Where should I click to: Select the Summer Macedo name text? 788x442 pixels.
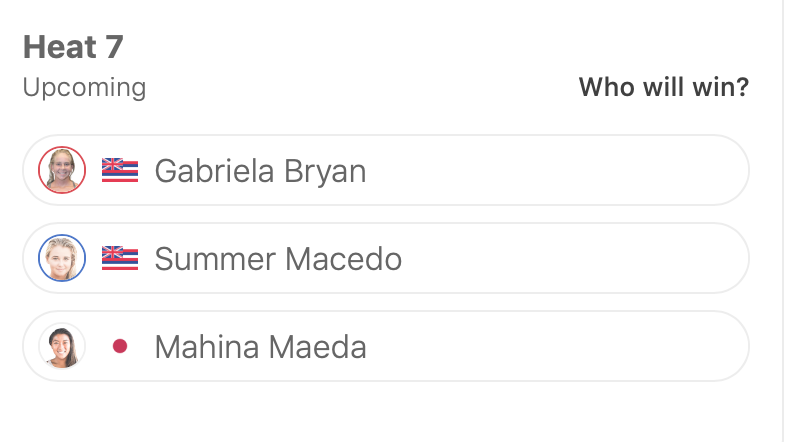click(x=278, y=259)
